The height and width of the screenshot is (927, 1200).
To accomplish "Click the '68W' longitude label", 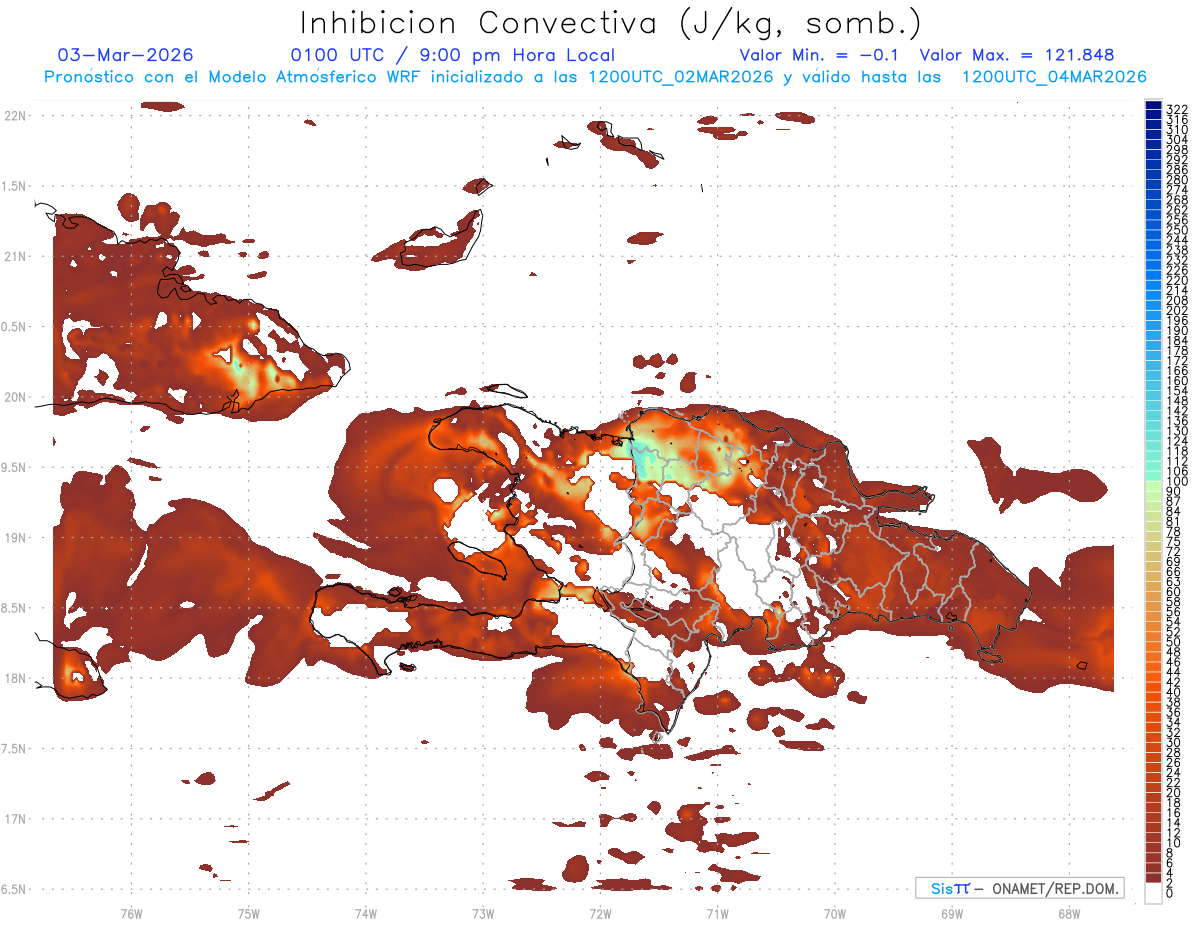I will [1068, 913].
